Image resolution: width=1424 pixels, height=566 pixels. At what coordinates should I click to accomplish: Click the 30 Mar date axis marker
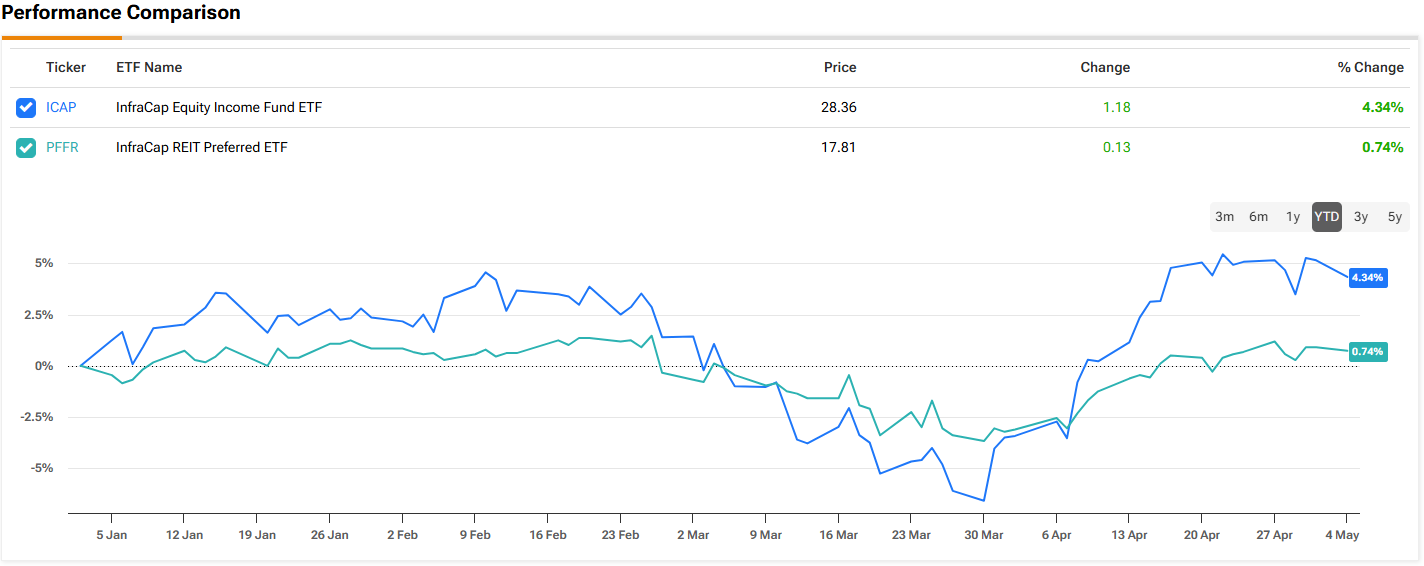click(983, 535)
